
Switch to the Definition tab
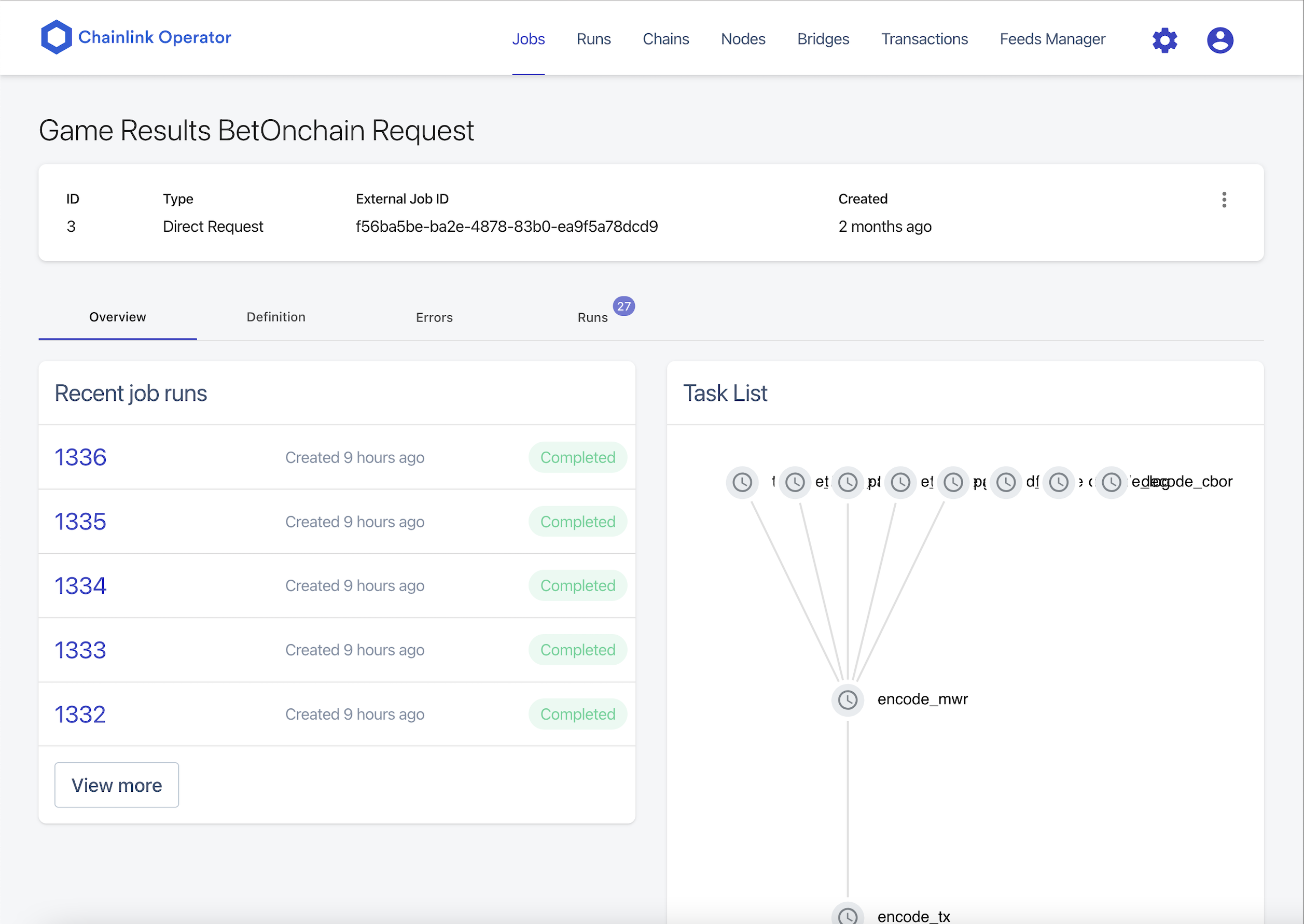pos(276,317)
